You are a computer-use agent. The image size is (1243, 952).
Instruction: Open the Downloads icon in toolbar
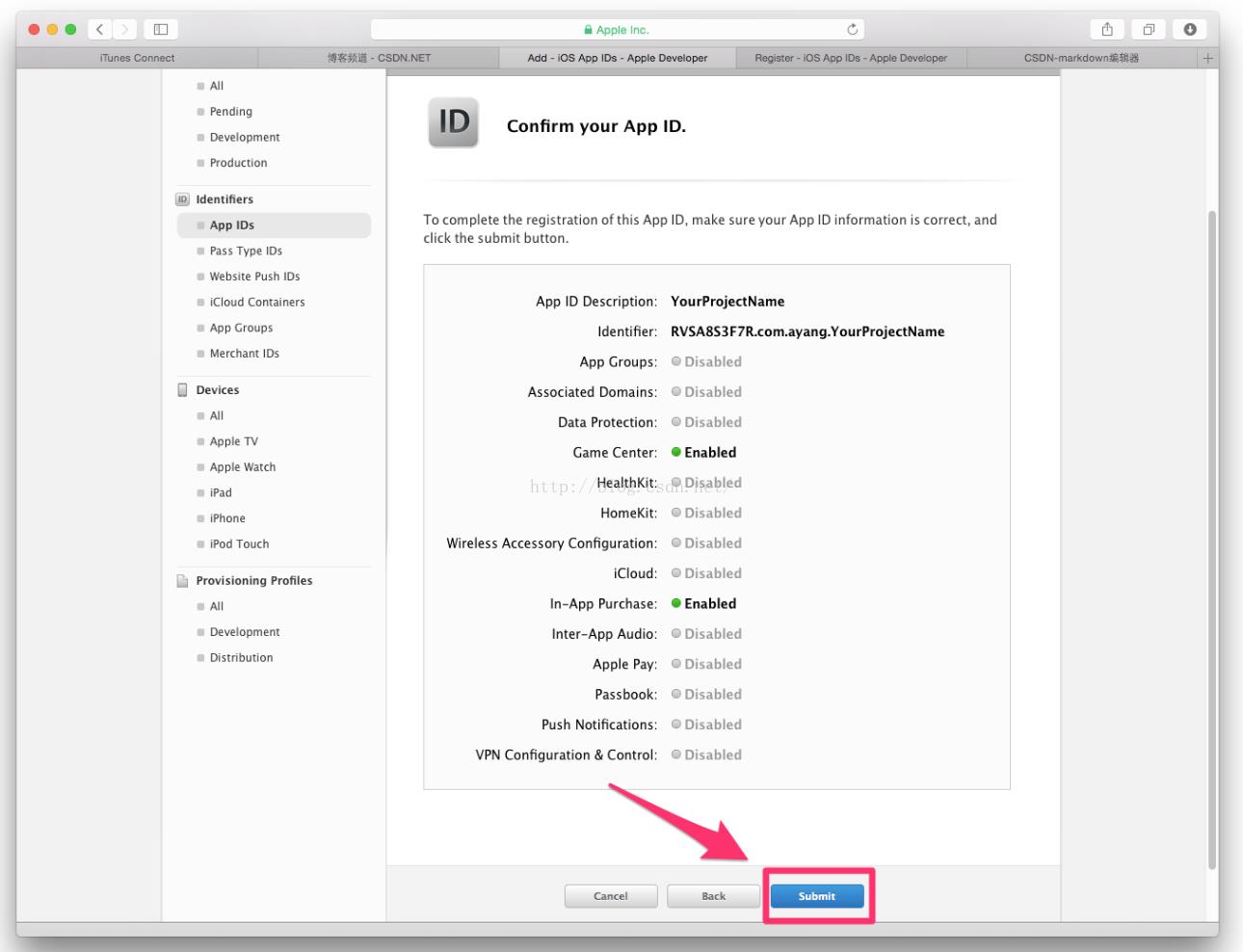click(1190, 30)
